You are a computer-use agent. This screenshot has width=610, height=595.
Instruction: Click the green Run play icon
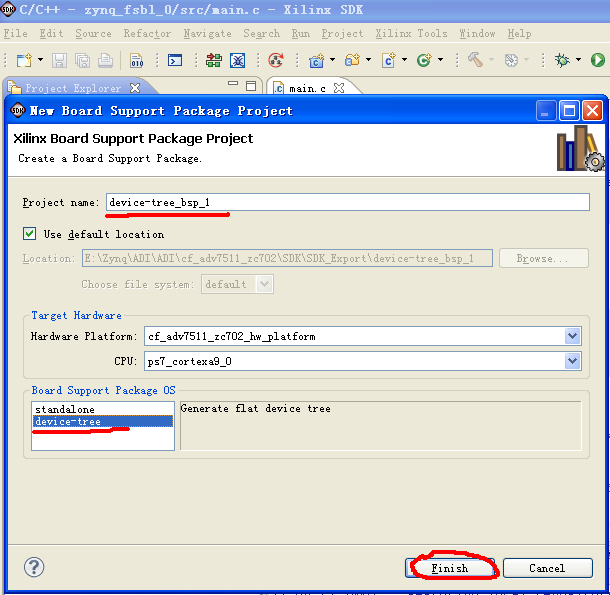598,60
